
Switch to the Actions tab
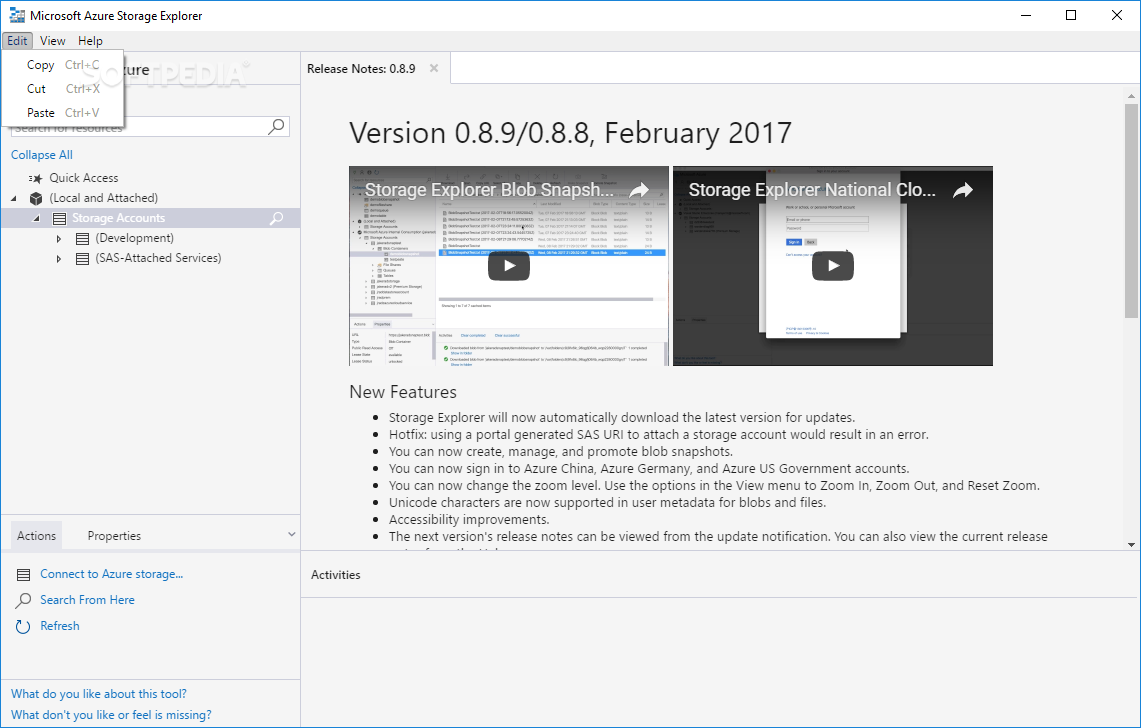pyautogui.click(x=36, y=536)
